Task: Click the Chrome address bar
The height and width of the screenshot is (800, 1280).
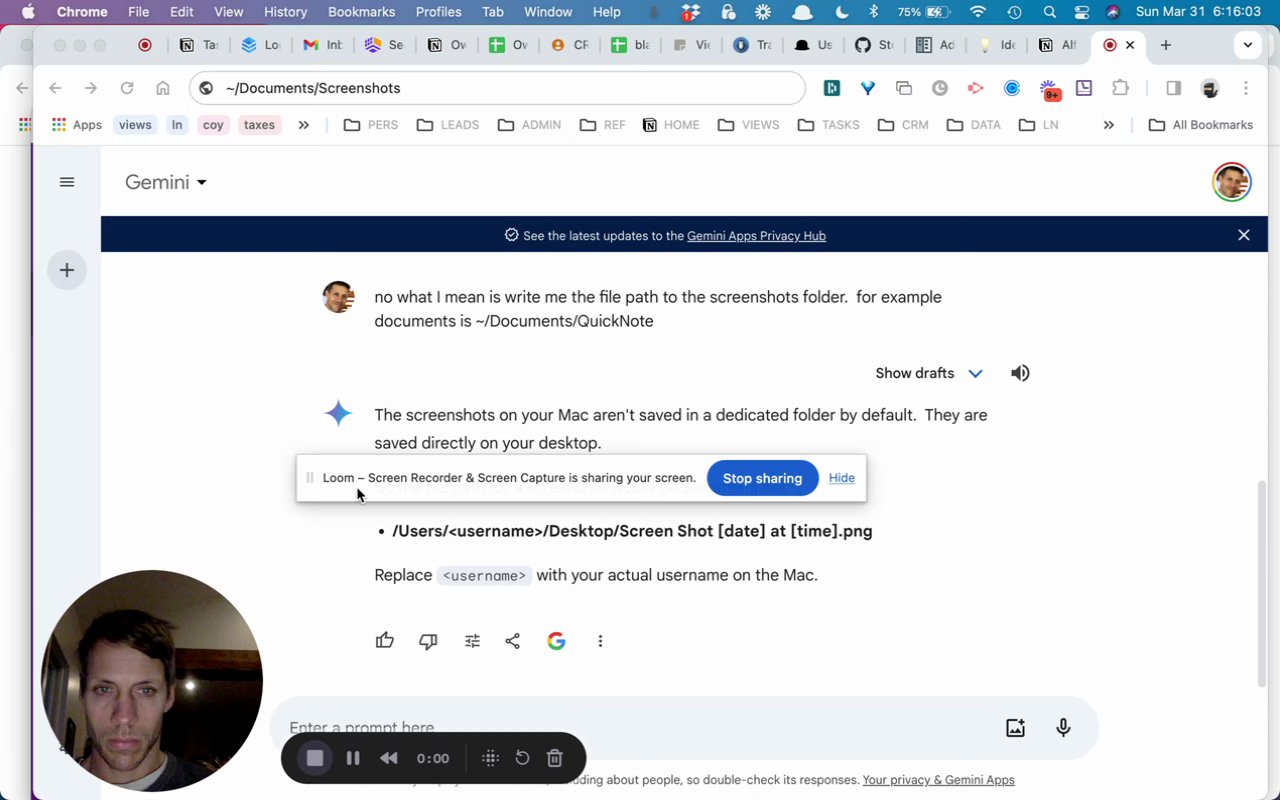Action: pyautogui.click(x=497, y=88)
